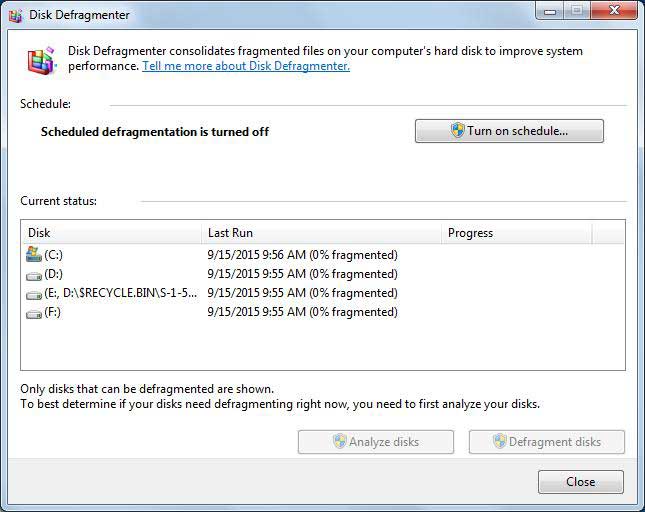This screenshot has height=512, width=645.
Task: Click last run entry in the (F:) row
Action: pos(302,312)
